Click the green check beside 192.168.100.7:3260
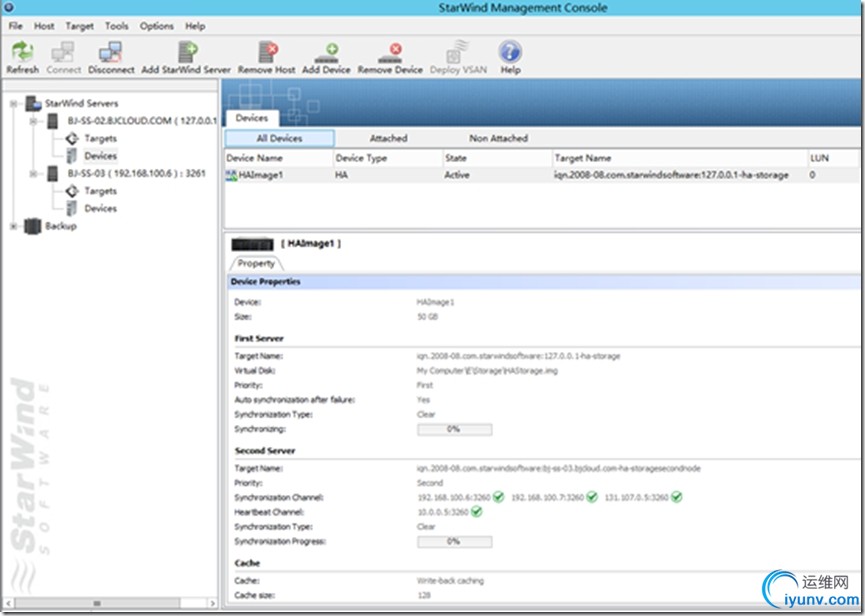 592,497
